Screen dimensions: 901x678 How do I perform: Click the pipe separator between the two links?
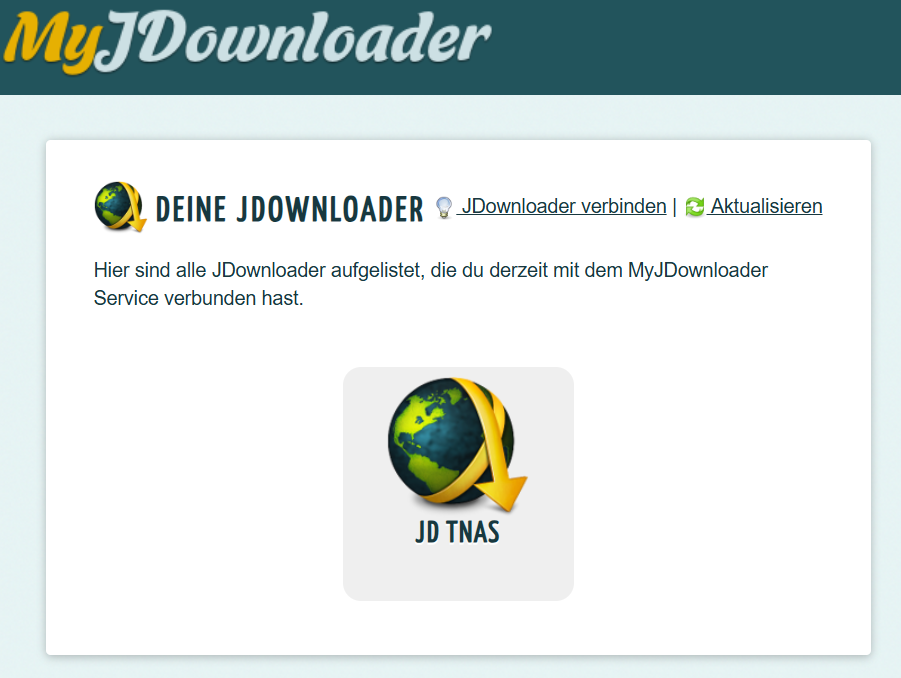674,207
